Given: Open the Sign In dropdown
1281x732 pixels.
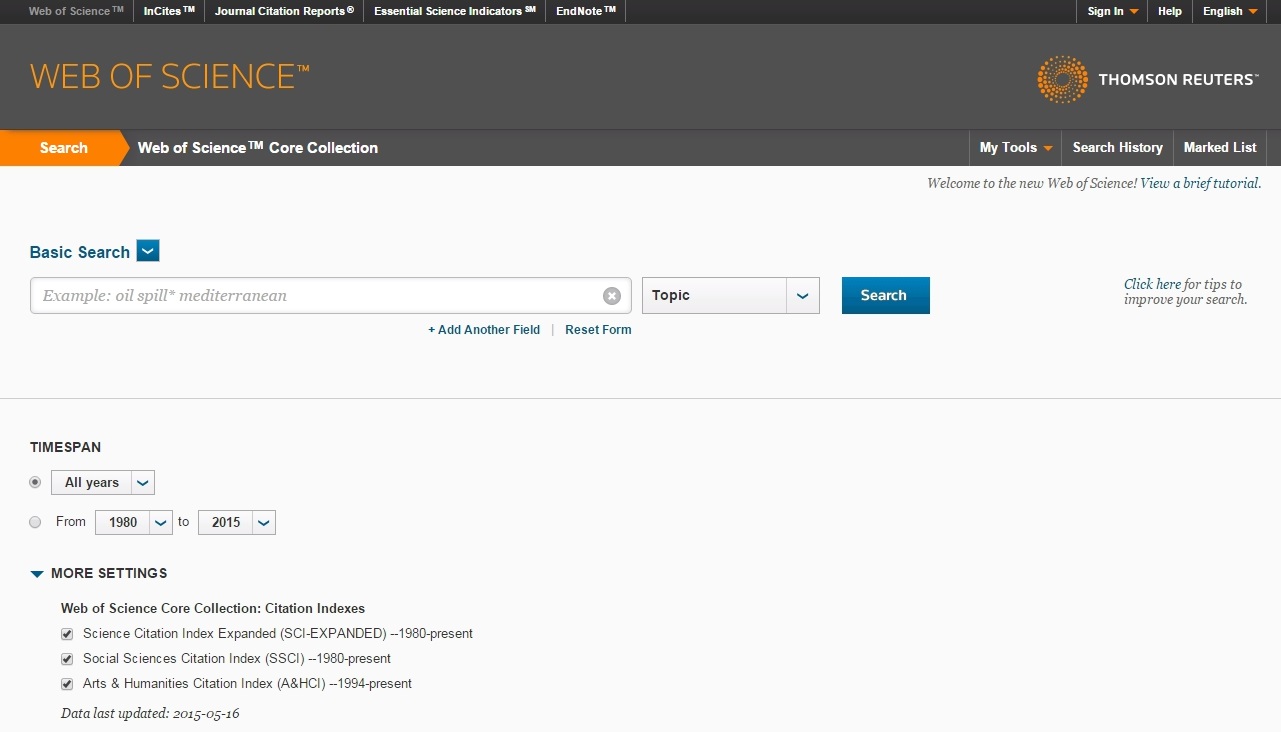Looking at the screenshot, I should [x=1113, y=11].
